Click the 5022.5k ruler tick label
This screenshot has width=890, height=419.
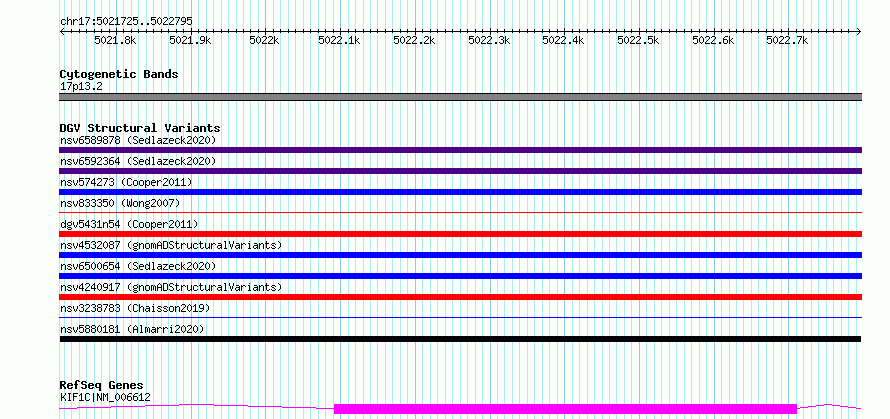point(638,40)
